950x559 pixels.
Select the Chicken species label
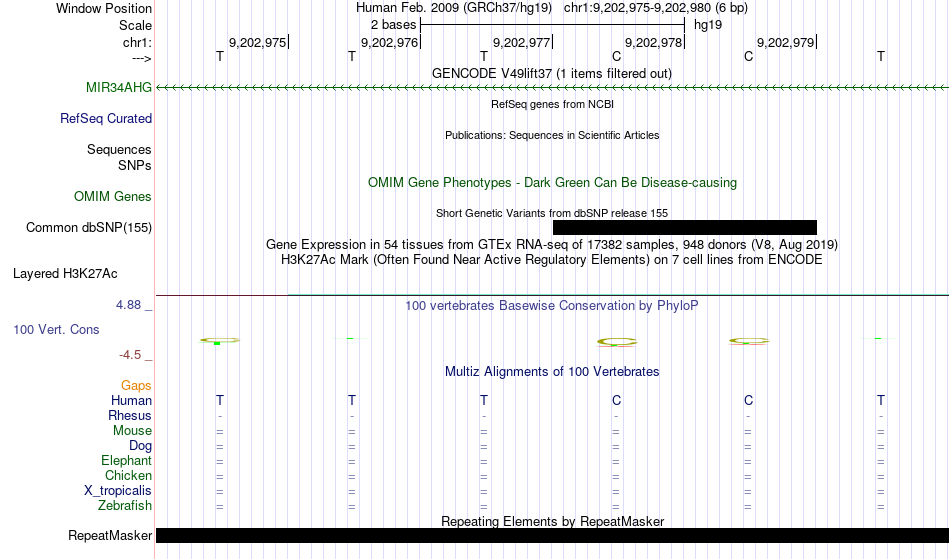tap(128, 475)
